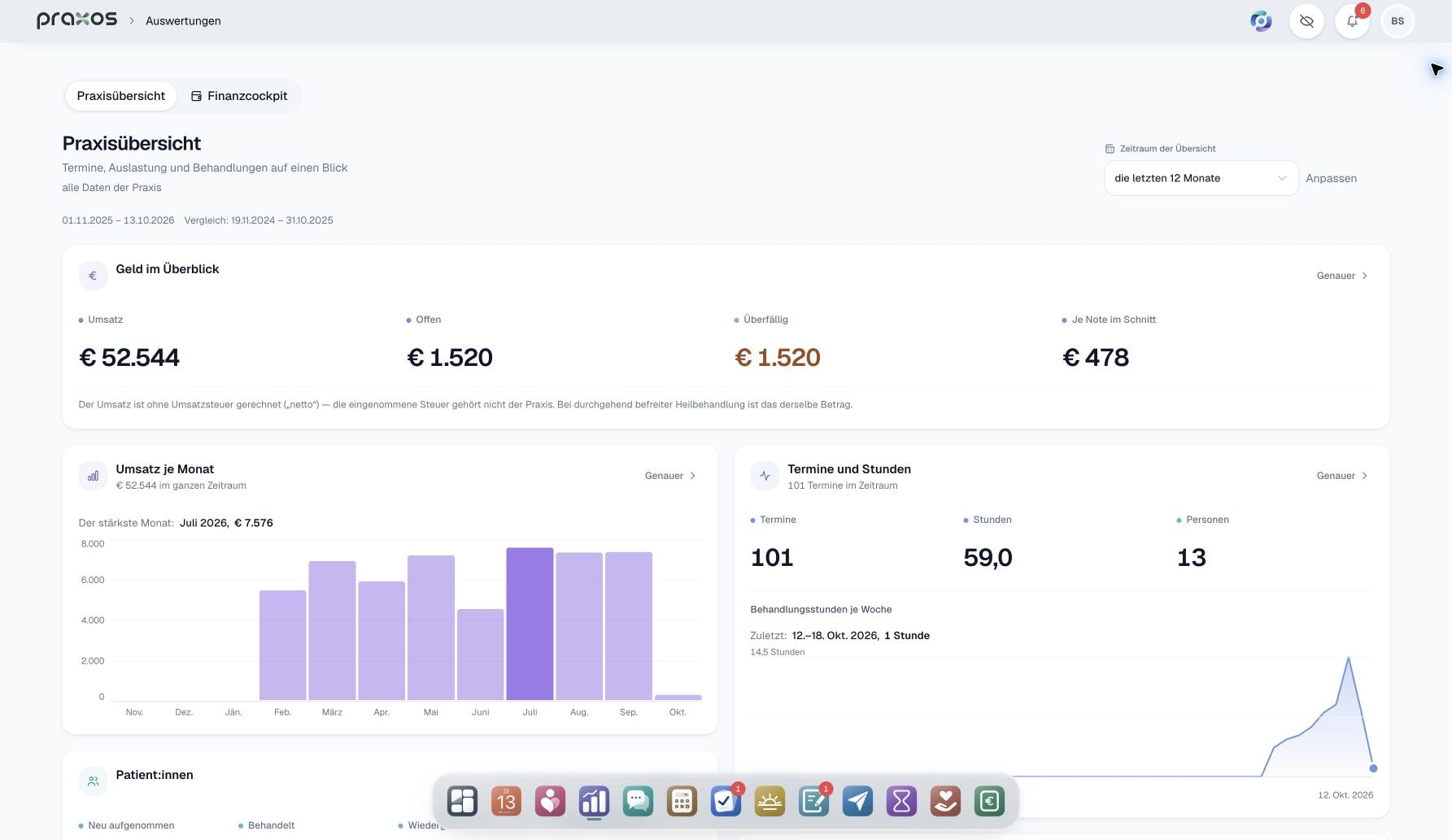Click the Anpassen button
This screenshot has width=1452, height=840.
1331,178
